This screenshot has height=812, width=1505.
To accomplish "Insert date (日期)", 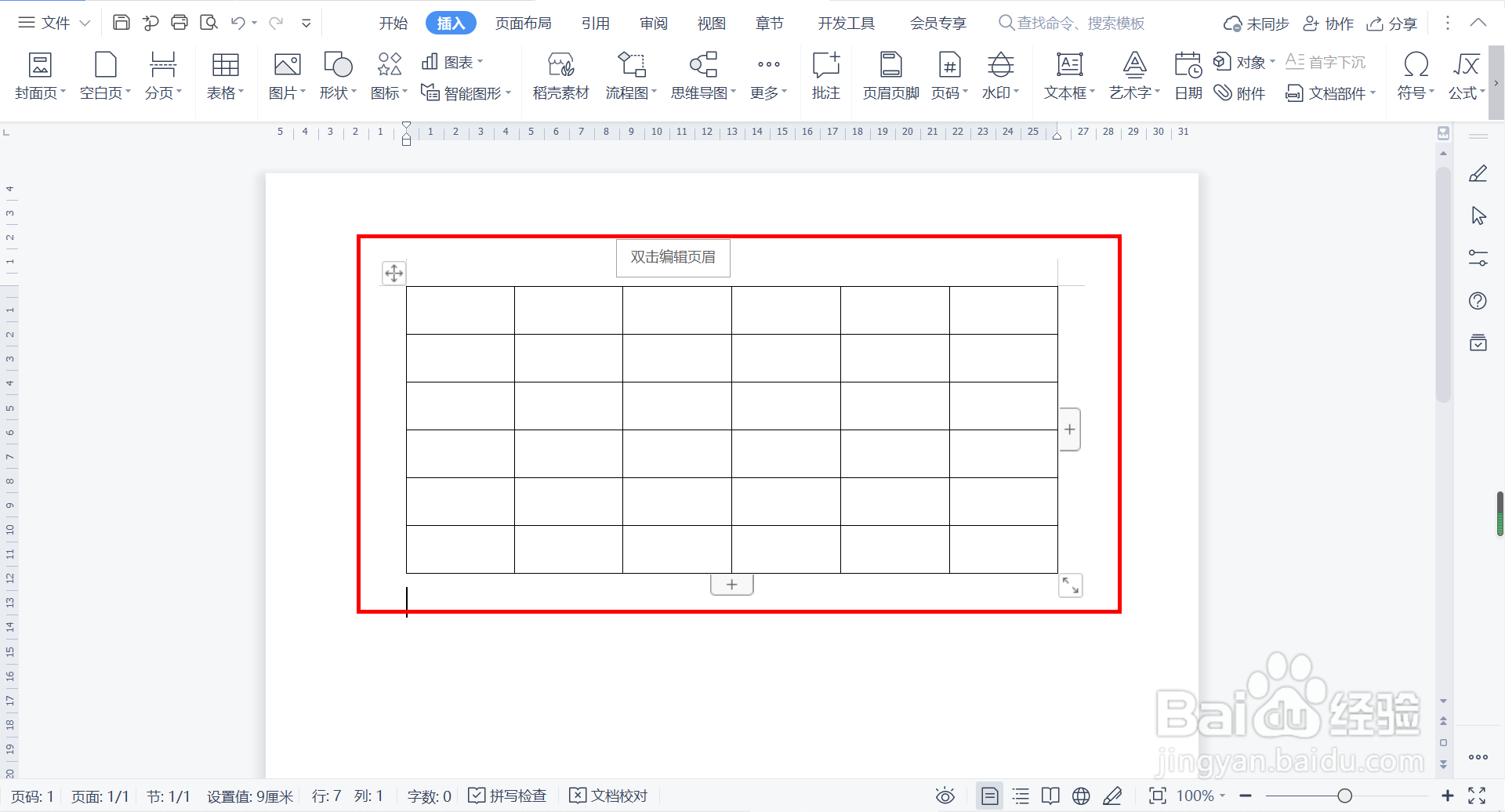I will [1188, 76].
